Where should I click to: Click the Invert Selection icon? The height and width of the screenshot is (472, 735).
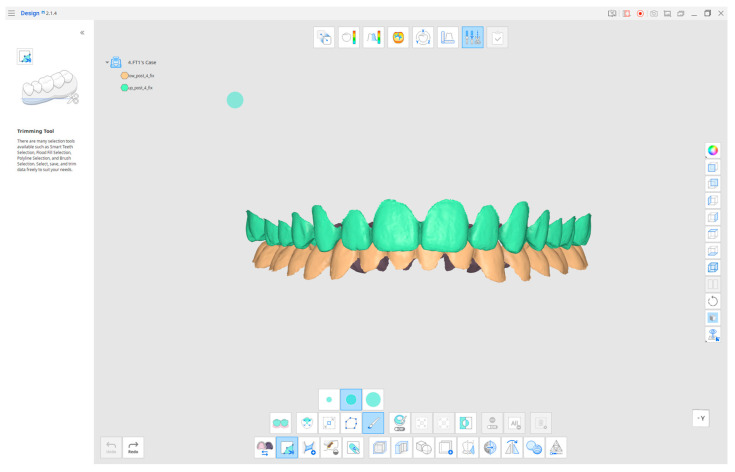click(465, 424)
